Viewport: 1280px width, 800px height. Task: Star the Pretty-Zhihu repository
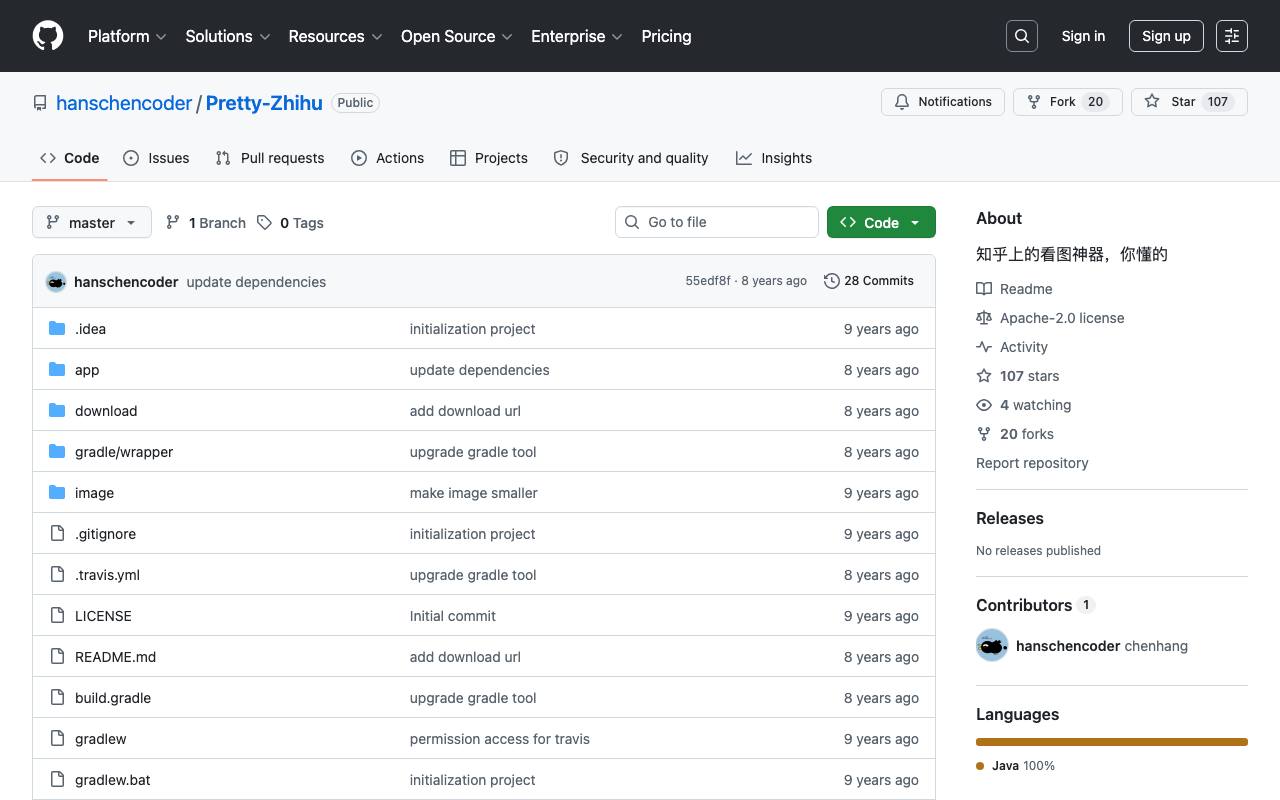pyautogui.click(x=1189, y=102)
